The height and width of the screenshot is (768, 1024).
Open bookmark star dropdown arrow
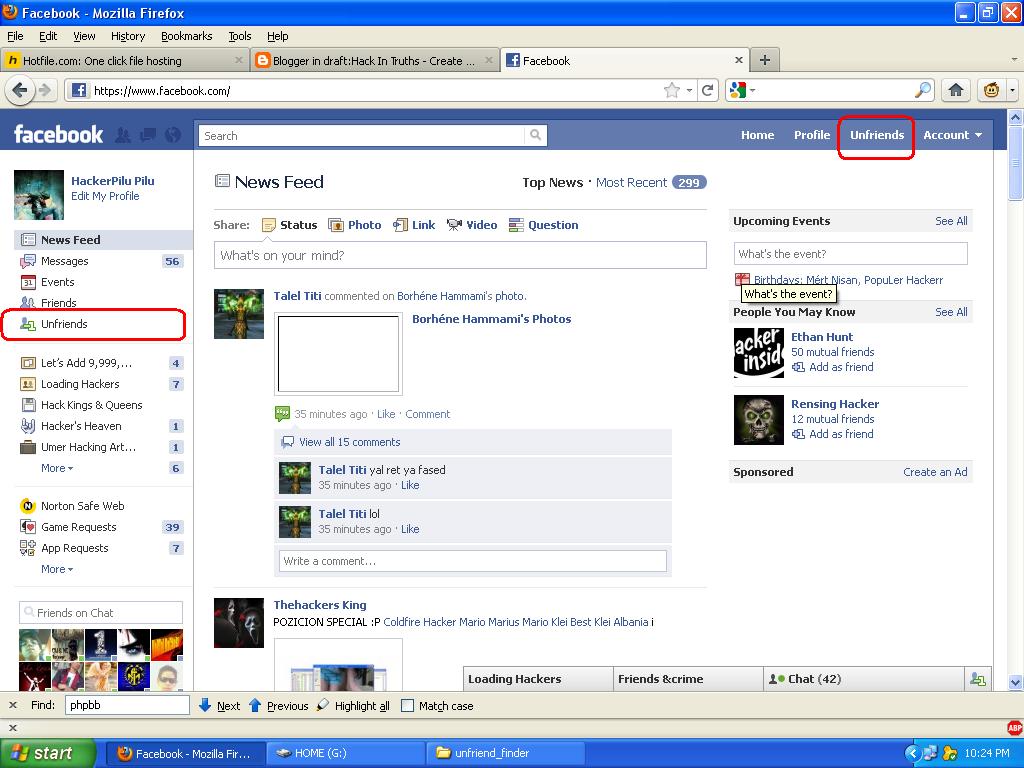point(689,90)
